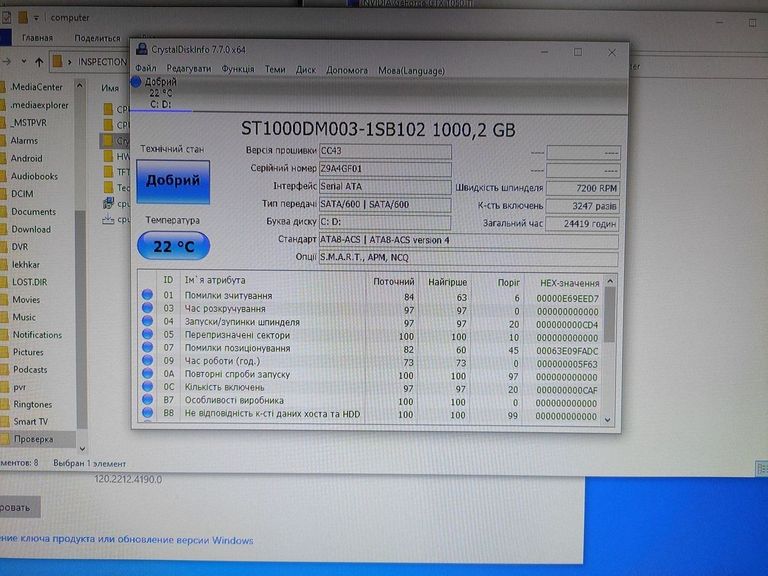Image resolution: width=768 pixels, height=576 pixels.
Task: Select the Ringtones folder in Explorer tree
Action: (x=32, y=404)
